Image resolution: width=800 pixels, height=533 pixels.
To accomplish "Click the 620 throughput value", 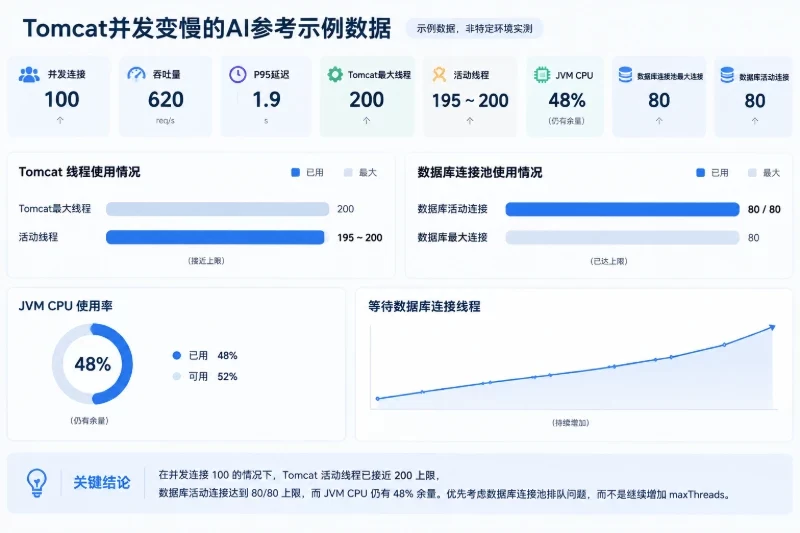I will pos(166,99).
